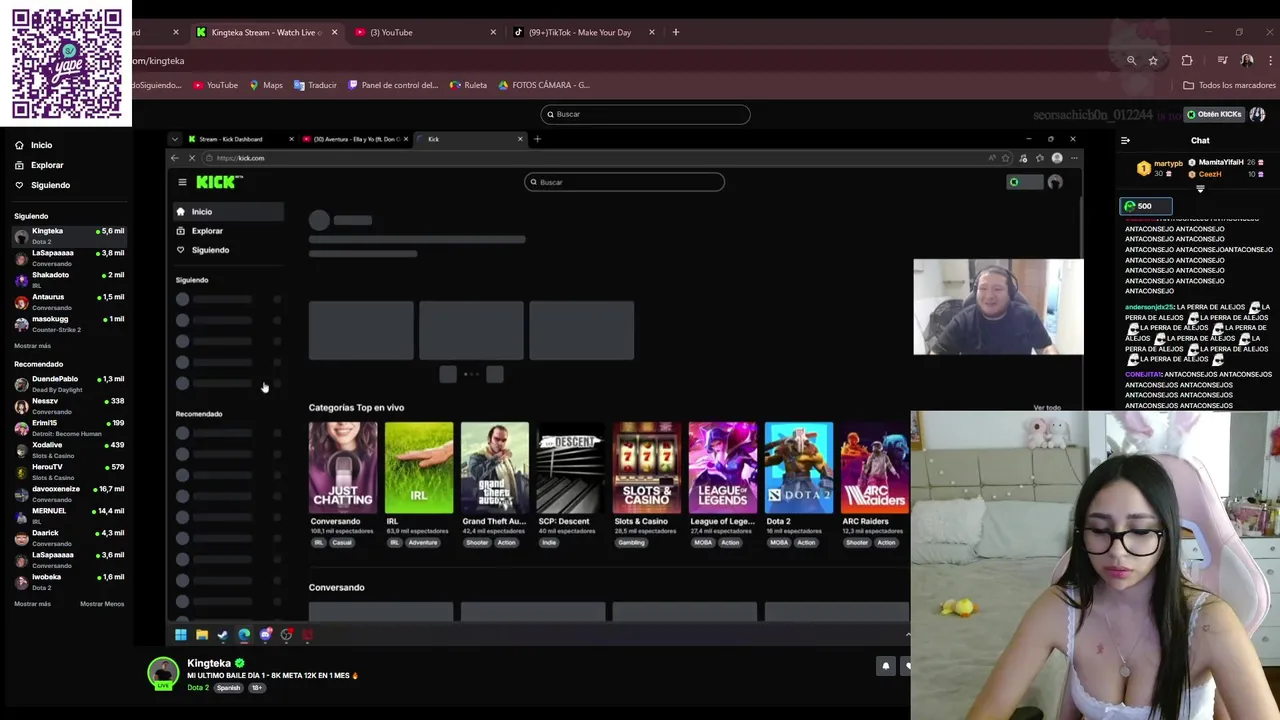The height and width of the screenshot is (720, 1280).
Task: Click the Obtén KICKs button
Action: pyautogui.click(x=1213, y=114)
